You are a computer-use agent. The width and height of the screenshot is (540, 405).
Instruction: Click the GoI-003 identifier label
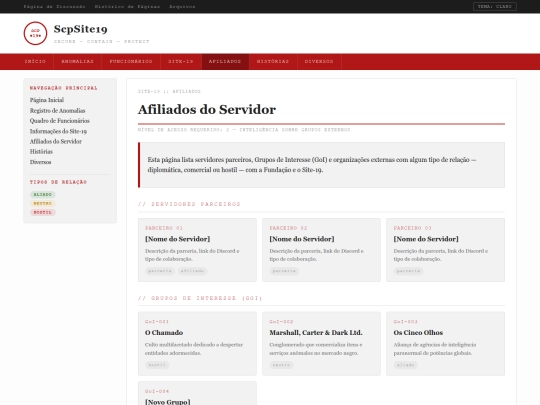pos(406,322)
